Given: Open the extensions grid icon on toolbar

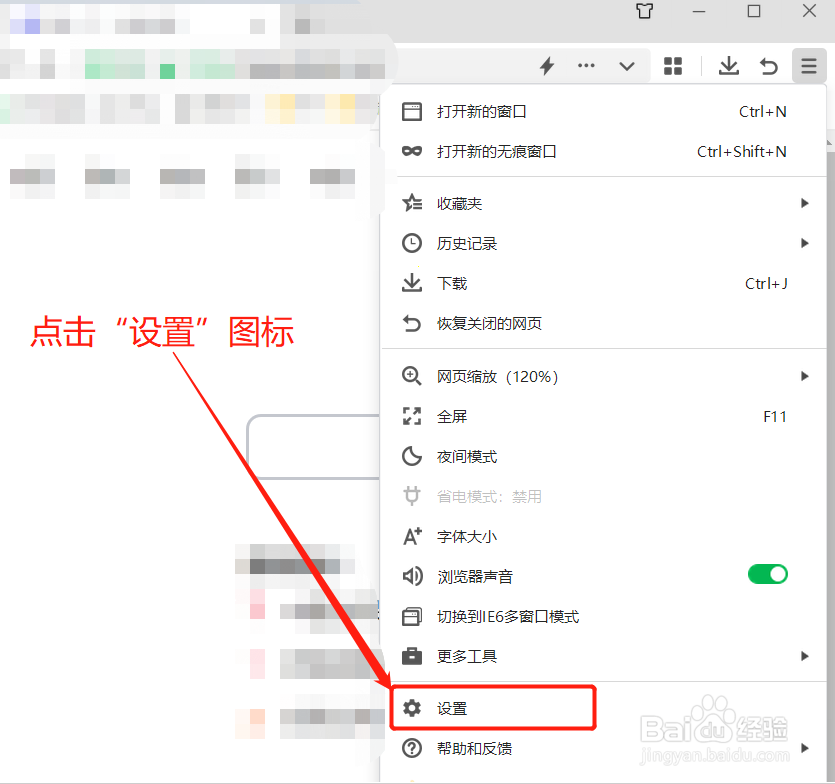Looking at the screenshot, I should pyautogui.click(x=673, y=66).
